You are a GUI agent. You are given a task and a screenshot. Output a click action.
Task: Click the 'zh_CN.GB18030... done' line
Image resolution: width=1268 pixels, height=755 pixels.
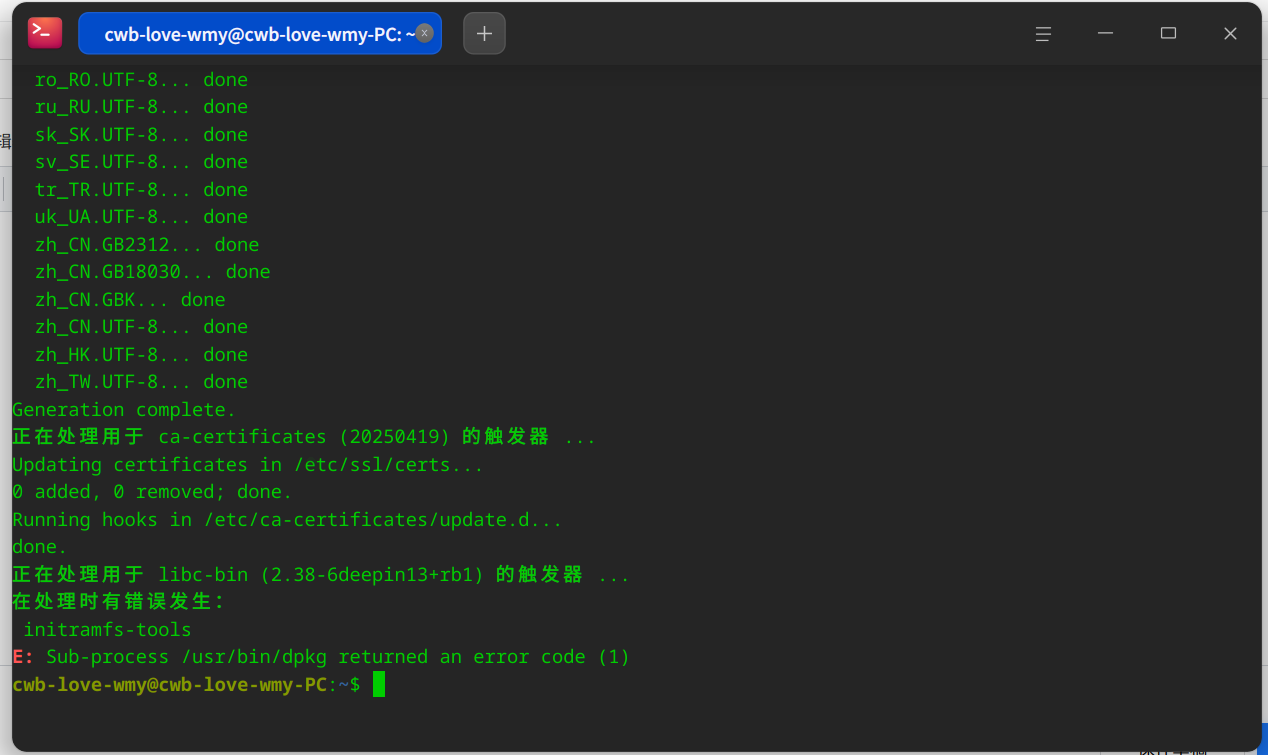(152, 272)
